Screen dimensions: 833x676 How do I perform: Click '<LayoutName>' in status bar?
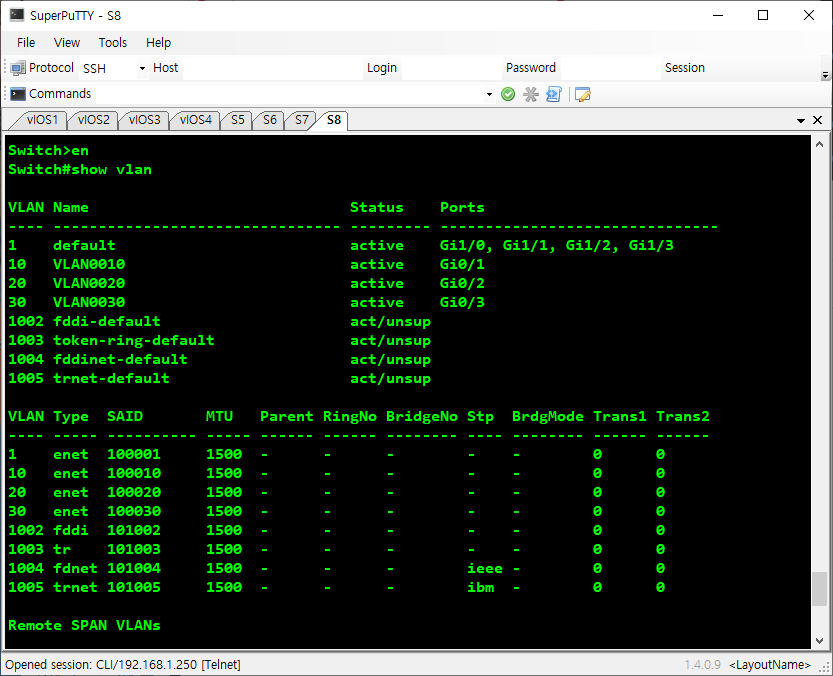[770, 664]
